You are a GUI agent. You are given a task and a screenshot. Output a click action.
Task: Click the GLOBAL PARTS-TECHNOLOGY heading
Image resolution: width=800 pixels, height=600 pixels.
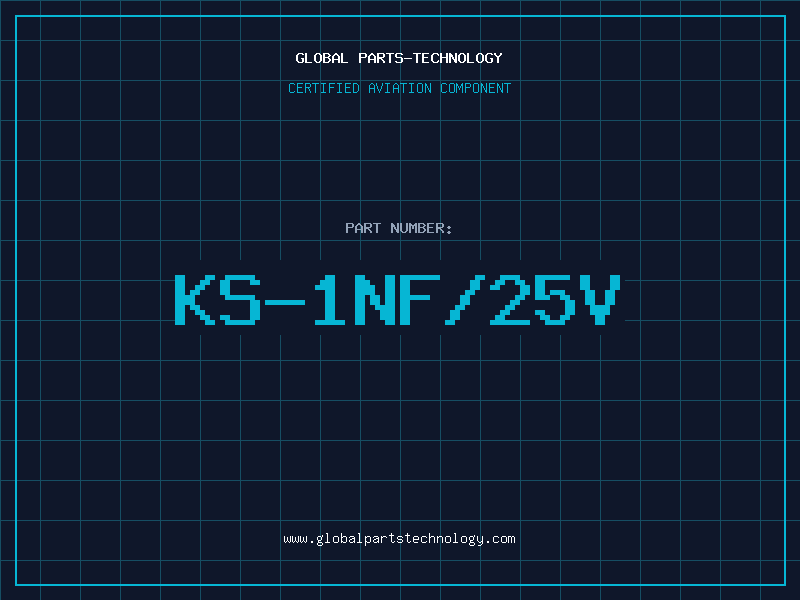[399, 58]
